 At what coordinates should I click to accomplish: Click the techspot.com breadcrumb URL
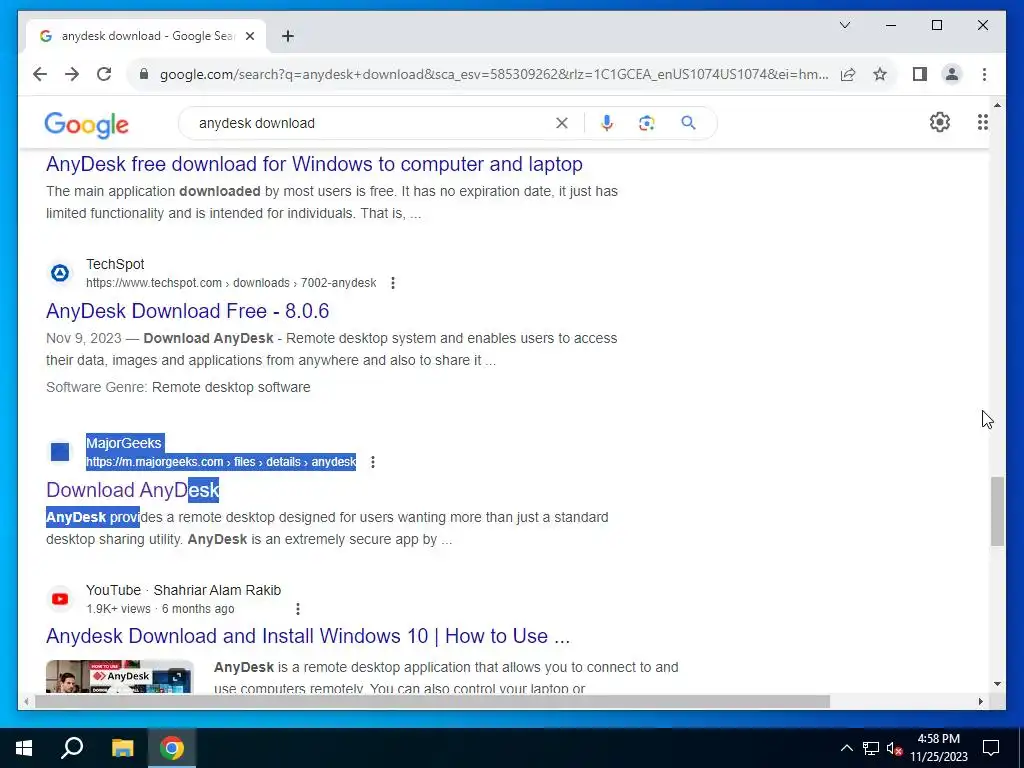click(x=231, y=283)
